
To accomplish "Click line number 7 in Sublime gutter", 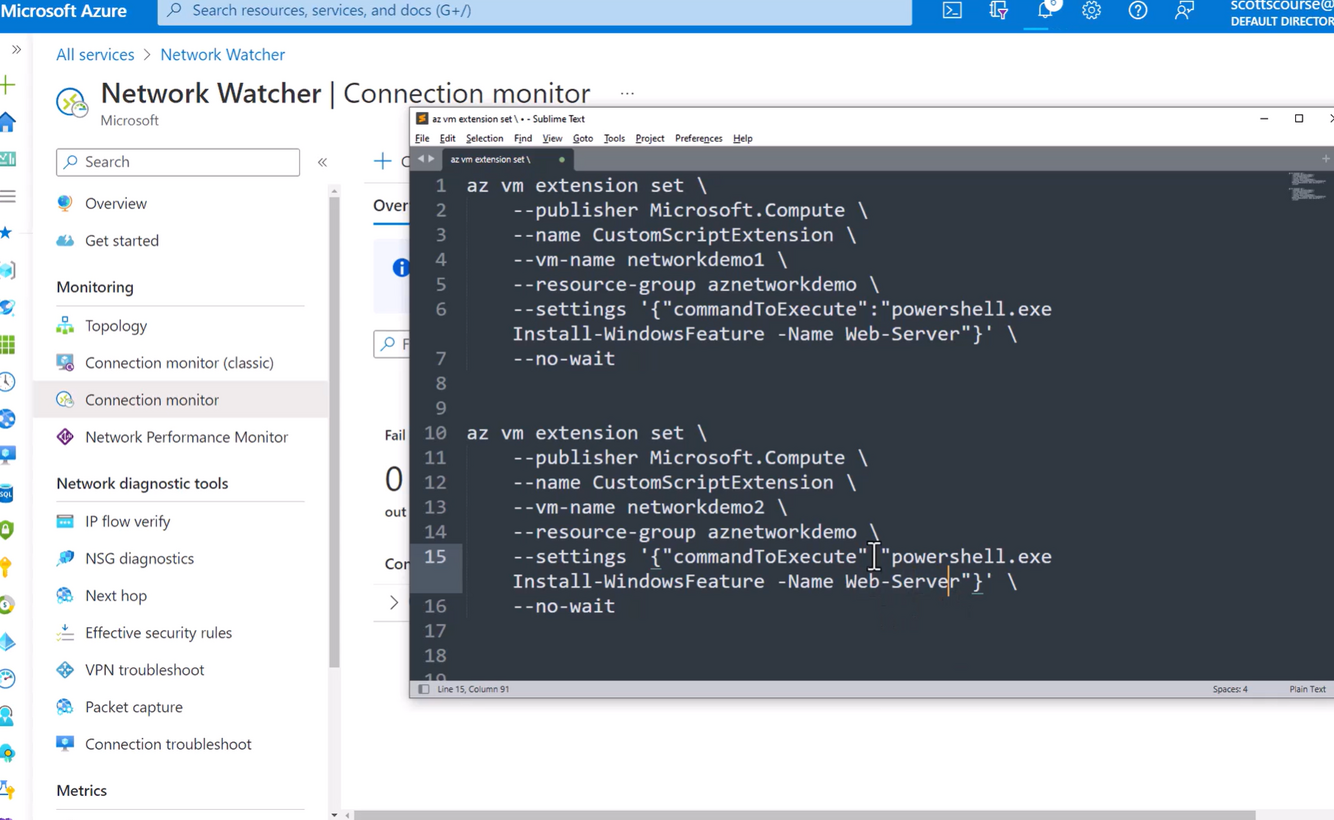I will click(440, 358).
